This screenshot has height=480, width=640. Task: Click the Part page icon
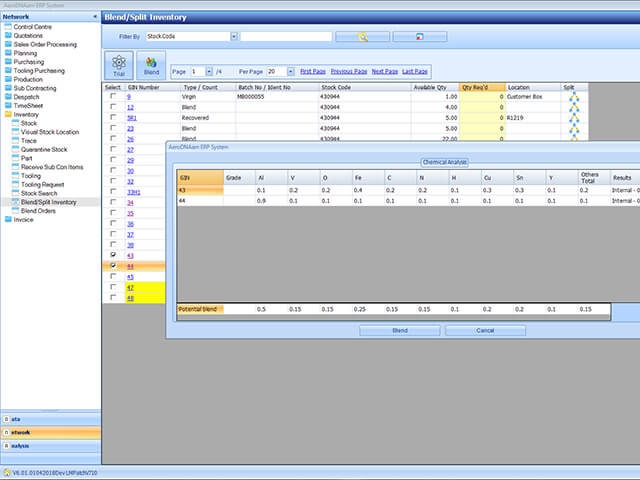tap(16, 158)
